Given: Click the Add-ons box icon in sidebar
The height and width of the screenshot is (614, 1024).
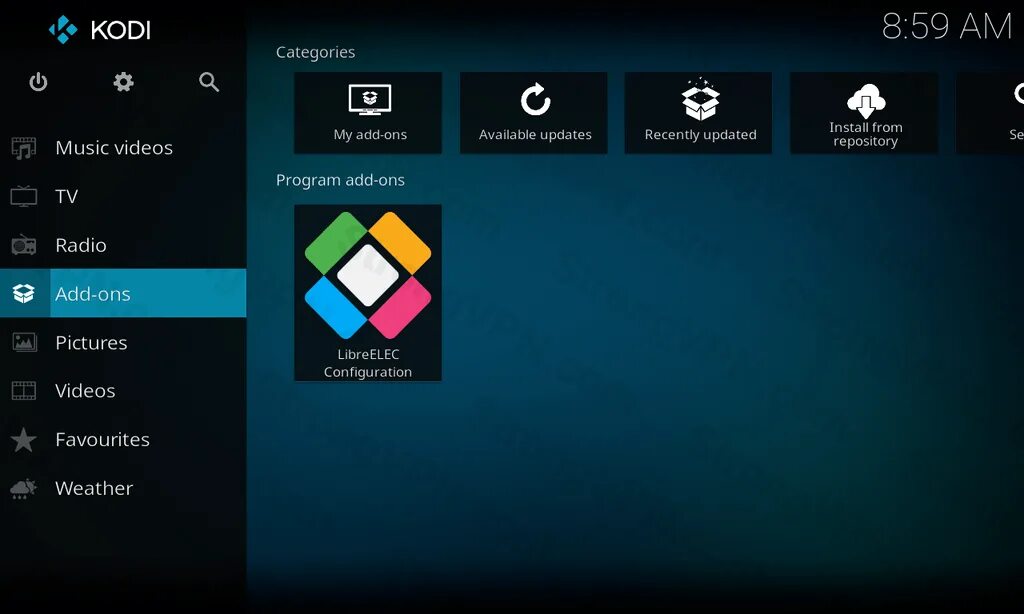Looking at the screenshot, I should tap(24, 293).
